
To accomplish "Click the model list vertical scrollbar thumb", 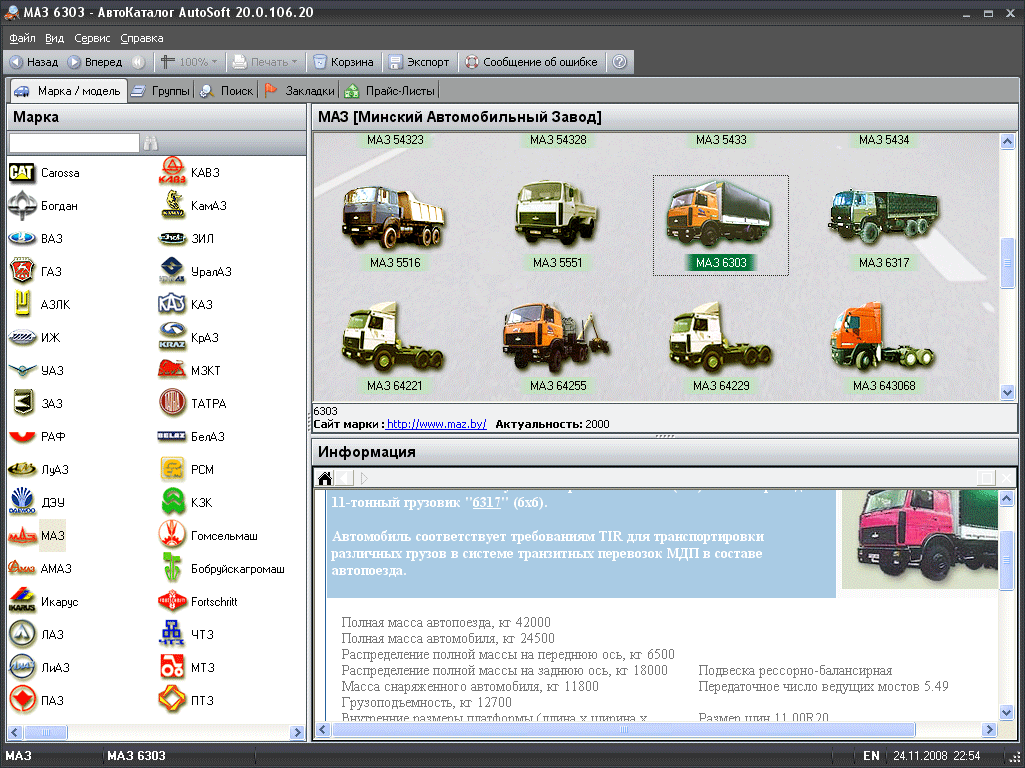I will pyautogui.click(x=1007, y=263).
